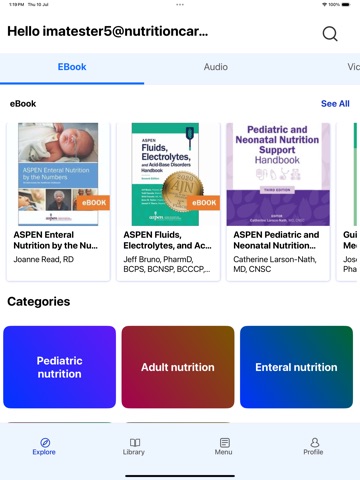
Task: Tap the partially visible fourth eBook card
Action: pos(348,202)
